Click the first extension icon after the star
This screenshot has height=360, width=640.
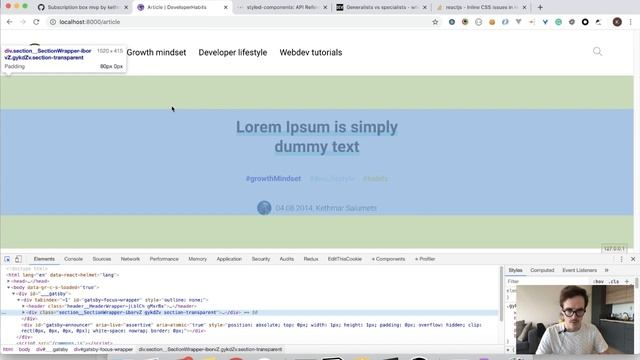(451, 22)
